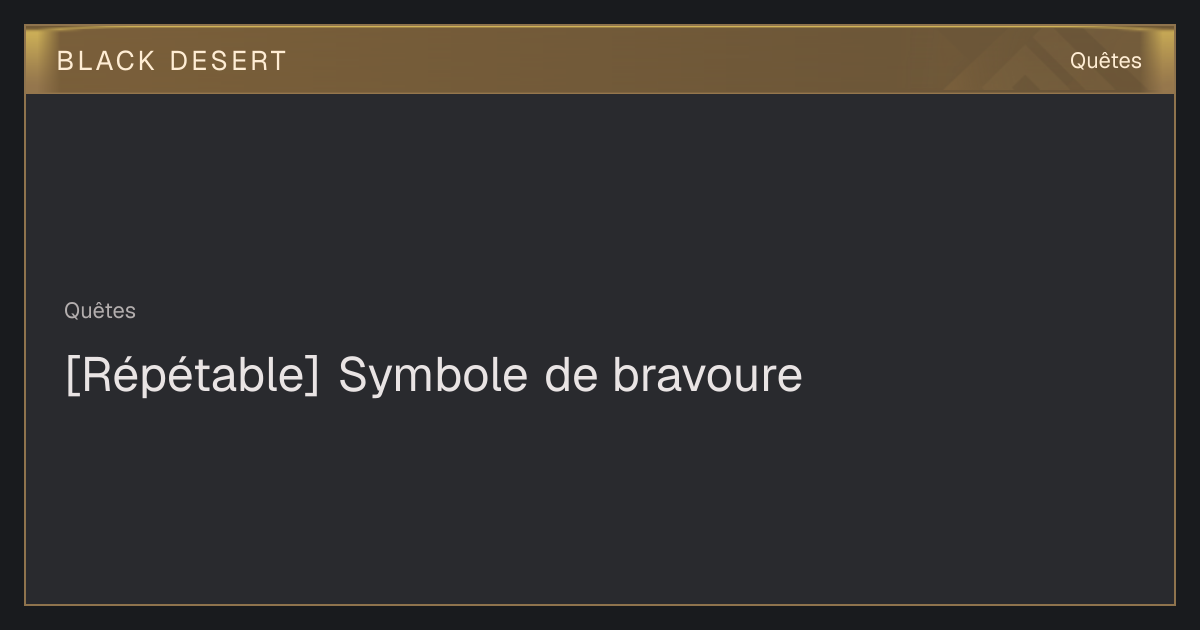Image resolution: width=1200 pixels, height=630 pixels.
Task: Click the capital S in Symbole
Action: point(352,376)
